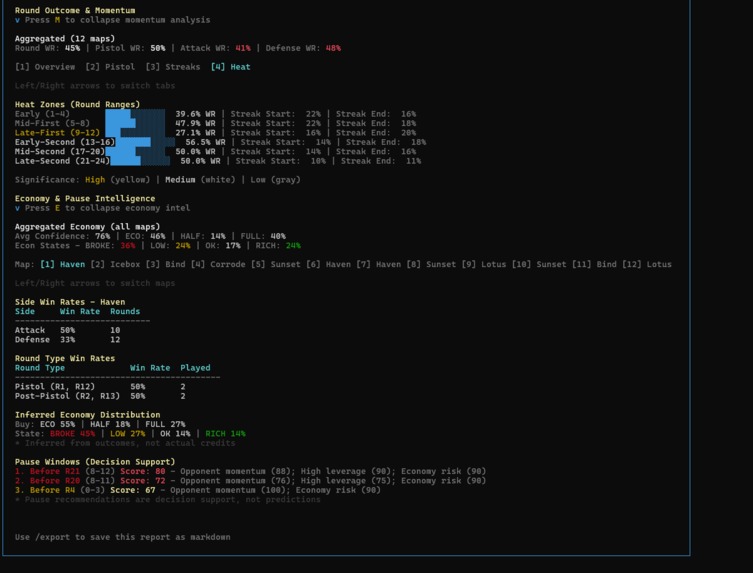Click the Mid-Second (17-20) heat zone label

(x=60, y=151)
